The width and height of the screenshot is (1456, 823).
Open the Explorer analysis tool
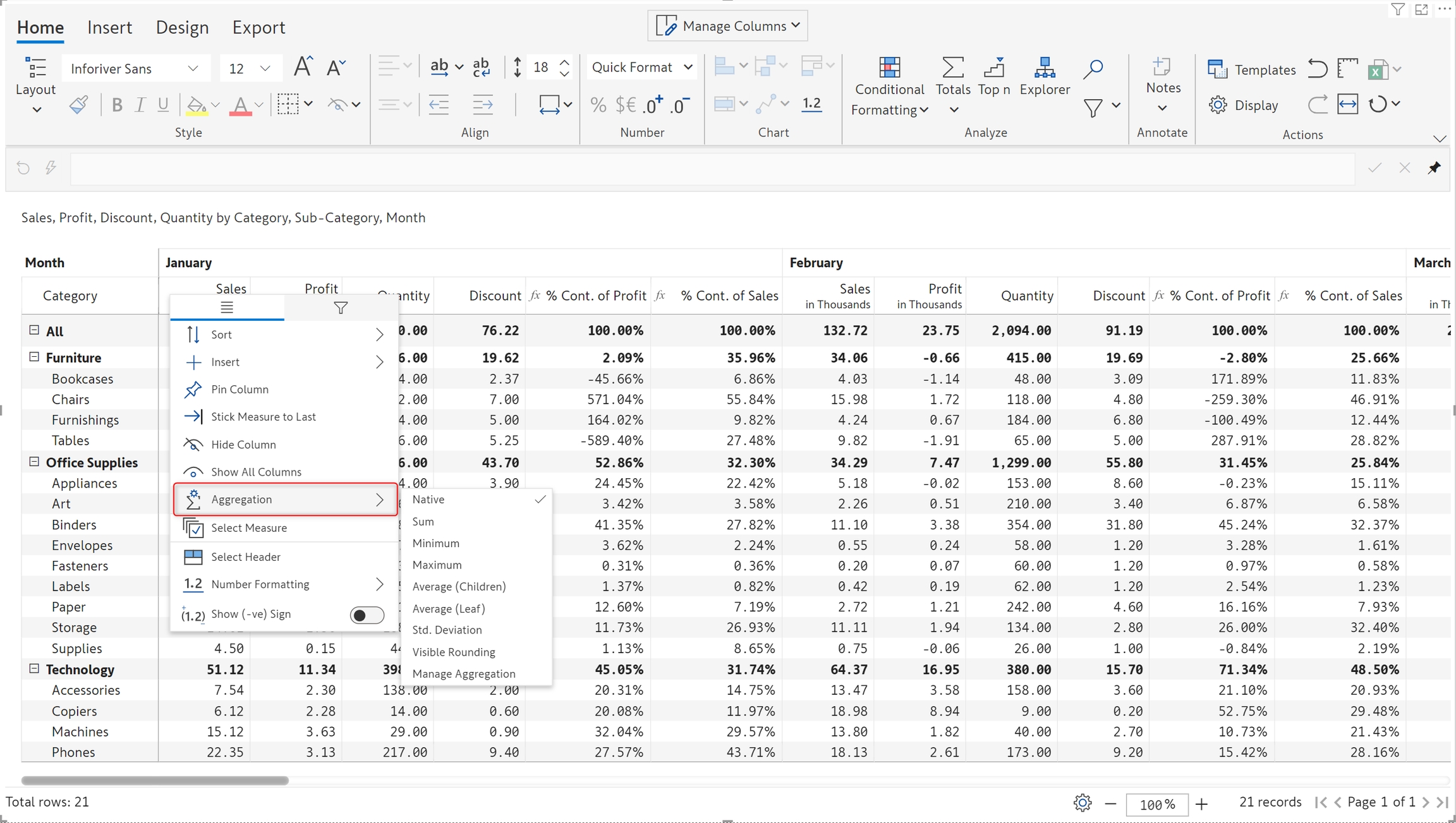click(x=1044, y=68)
